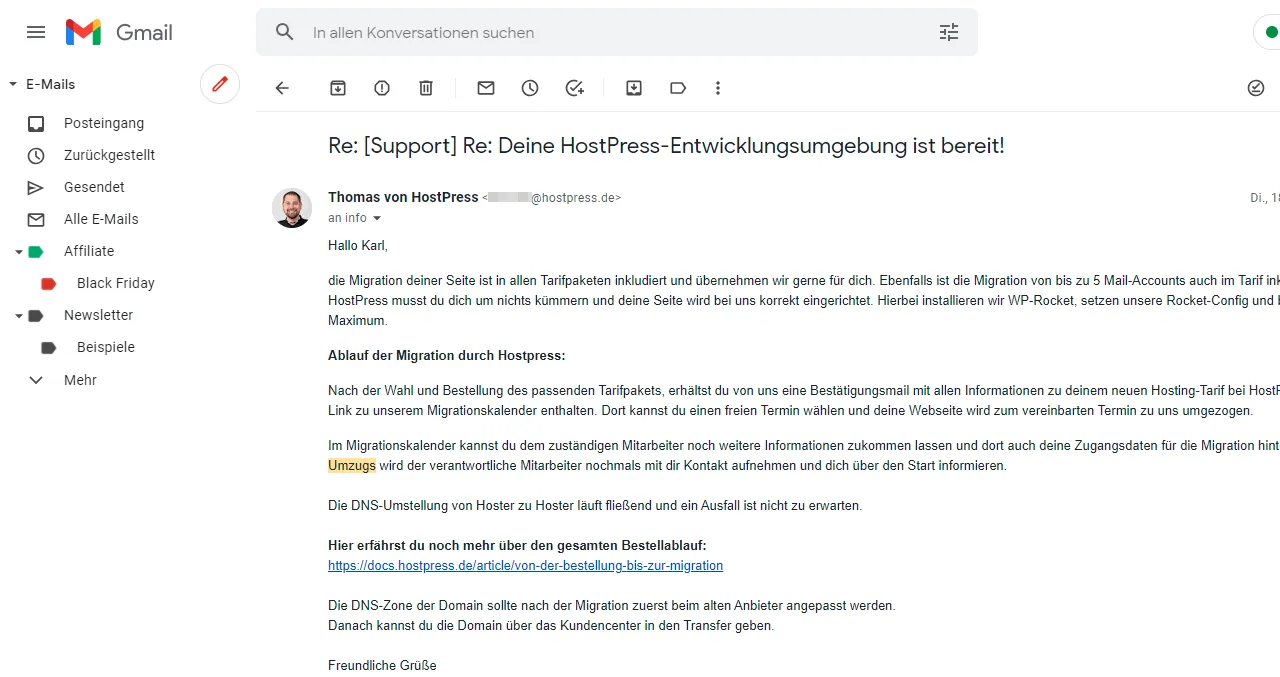1280x677 pixels.
Task: Click the heading 'Ablauf der Migration durch Hostpress:'
Action: pos(446,356)
